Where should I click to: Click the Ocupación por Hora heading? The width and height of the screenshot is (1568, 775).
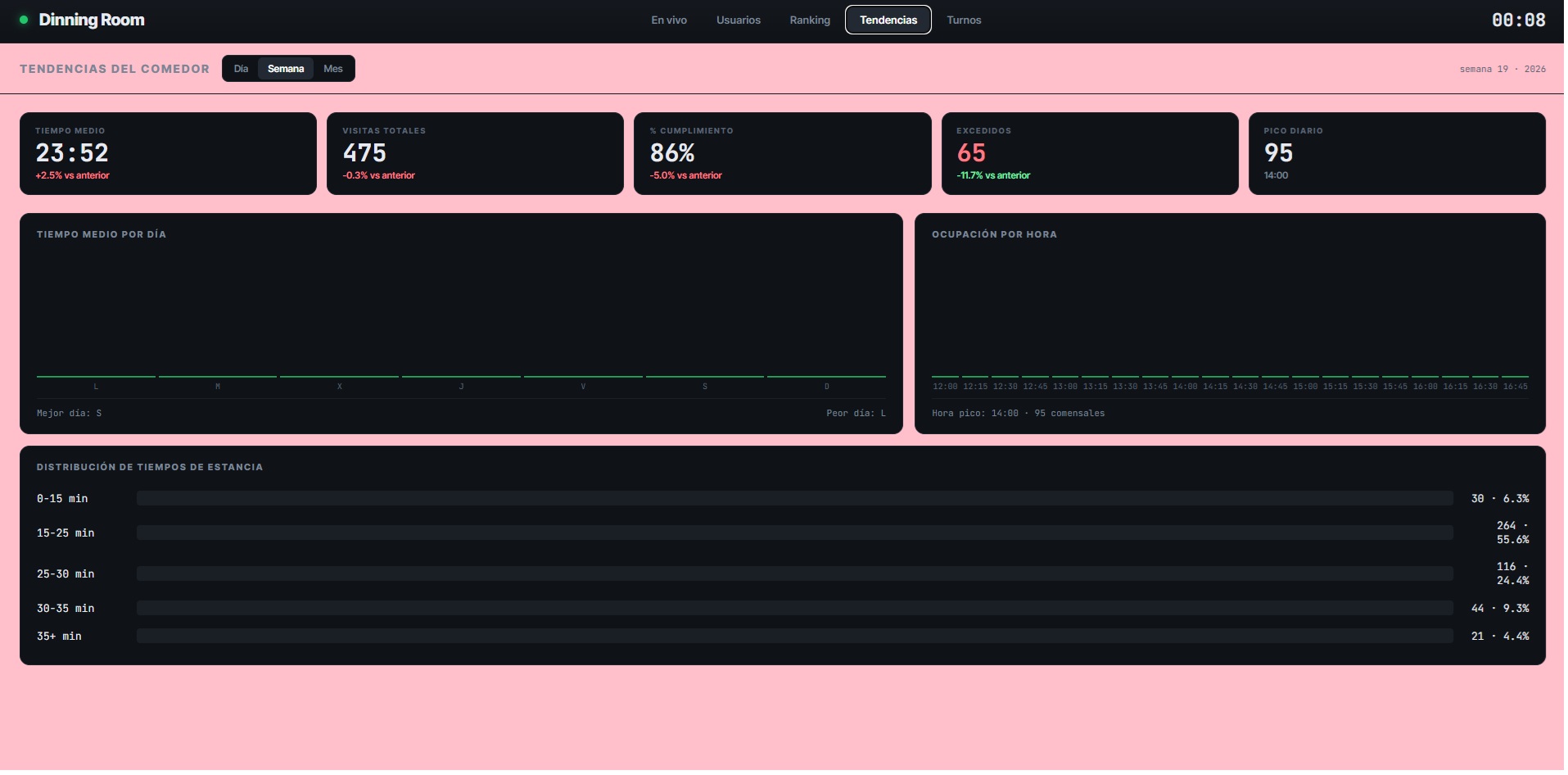click(996, 235)
